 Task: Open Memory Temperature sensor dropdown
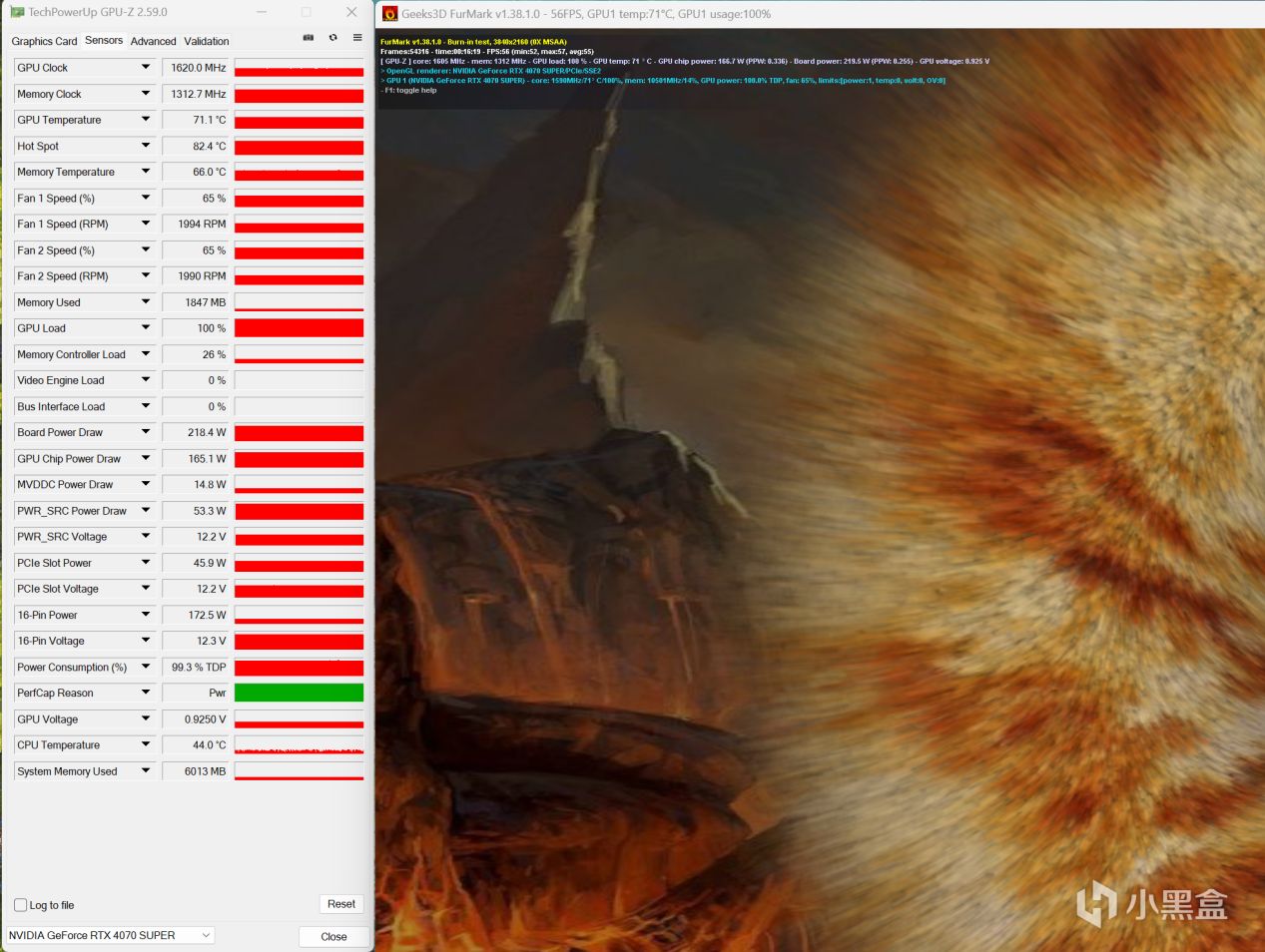point(146,172)
